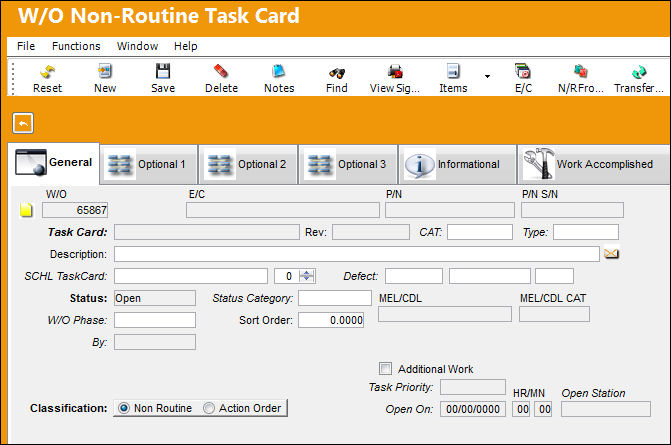This screenshot has width=671, height=445.
Task: Click the MEL/CDL CAT field
Action: [x=554, y=314]
